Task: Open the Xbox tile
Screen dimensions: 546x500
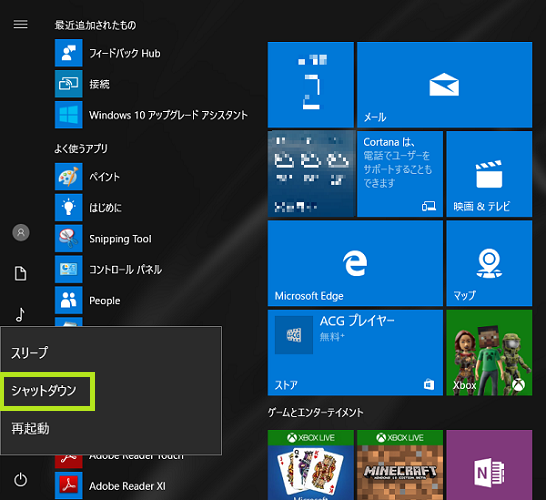Action: pos(489,352)
